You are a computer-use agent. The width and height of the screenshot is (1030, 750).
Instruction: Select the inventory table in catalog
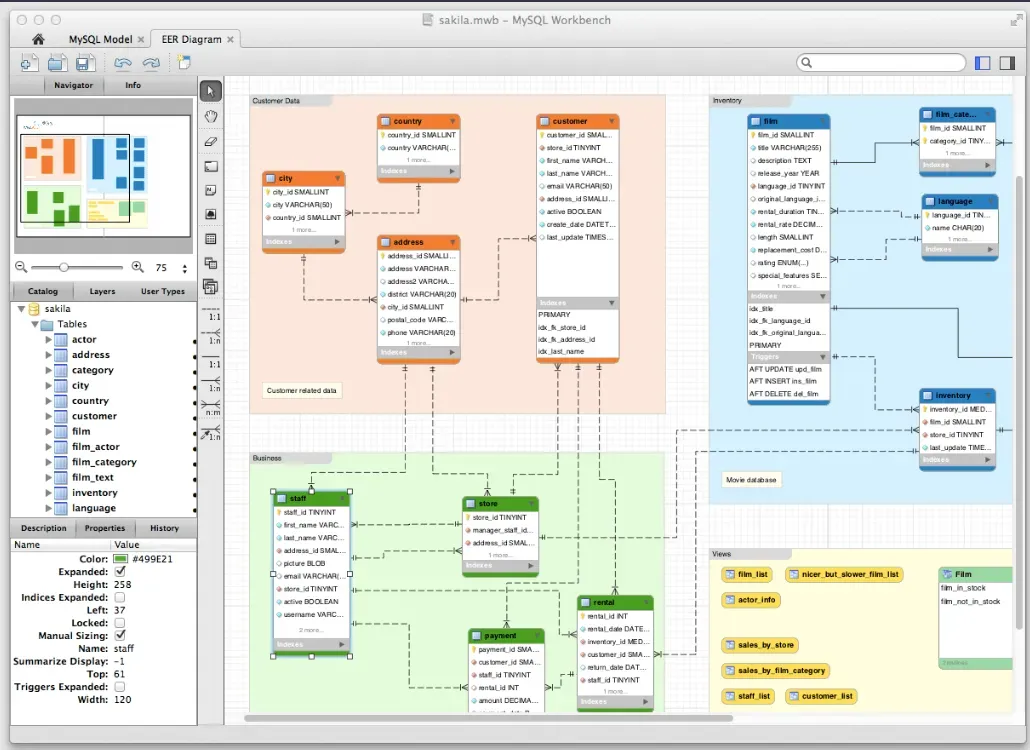95,493
